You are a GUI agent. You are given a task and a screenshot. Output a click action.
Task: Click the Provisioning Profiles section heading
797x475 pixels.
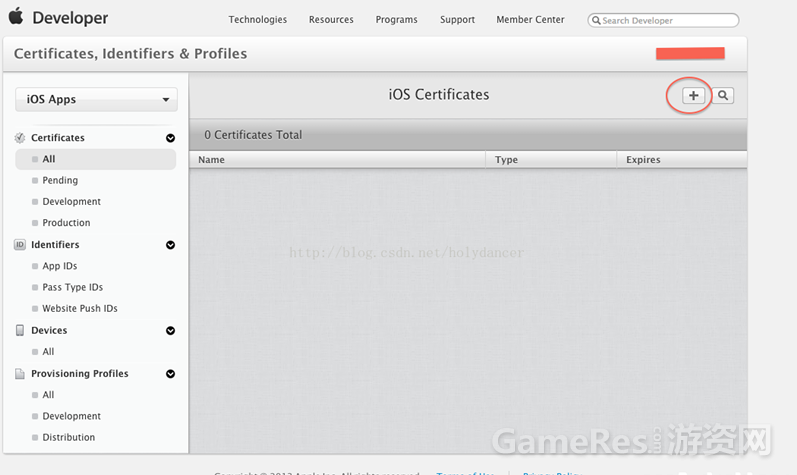[x=79, y=373]
